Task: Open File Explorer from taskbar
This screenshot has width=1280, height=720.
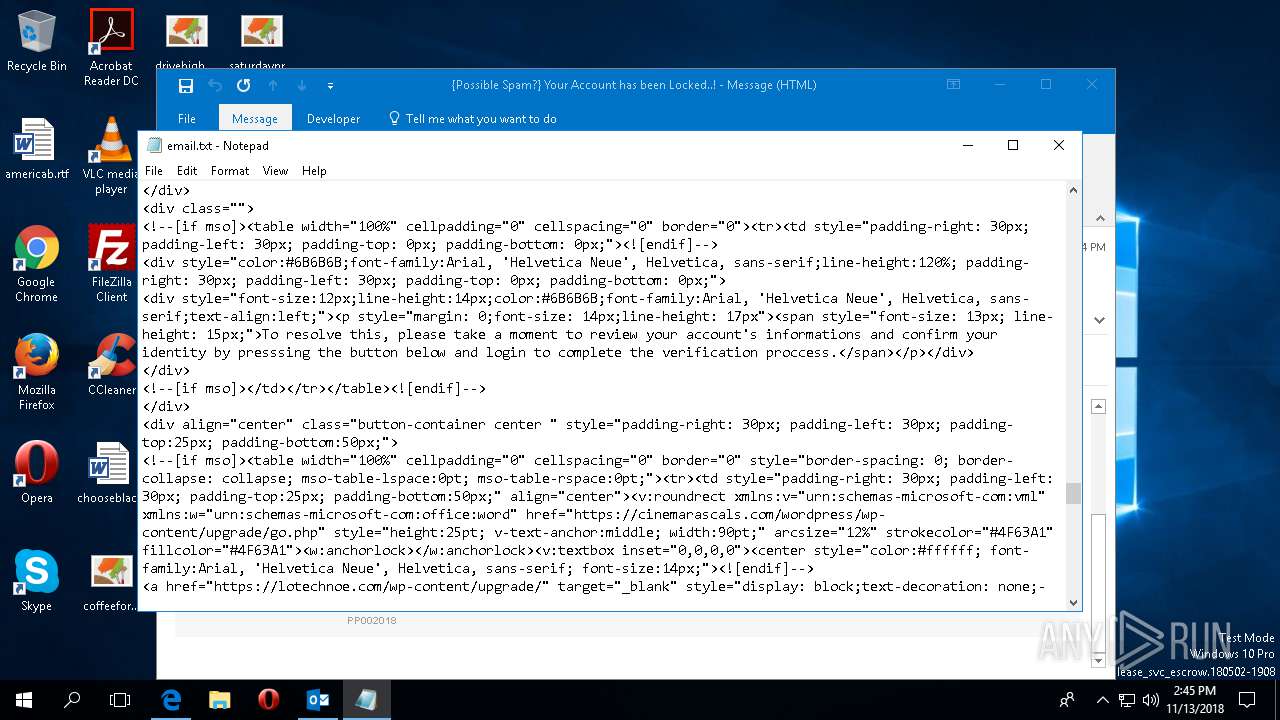Action: click(x=220, y=699)
